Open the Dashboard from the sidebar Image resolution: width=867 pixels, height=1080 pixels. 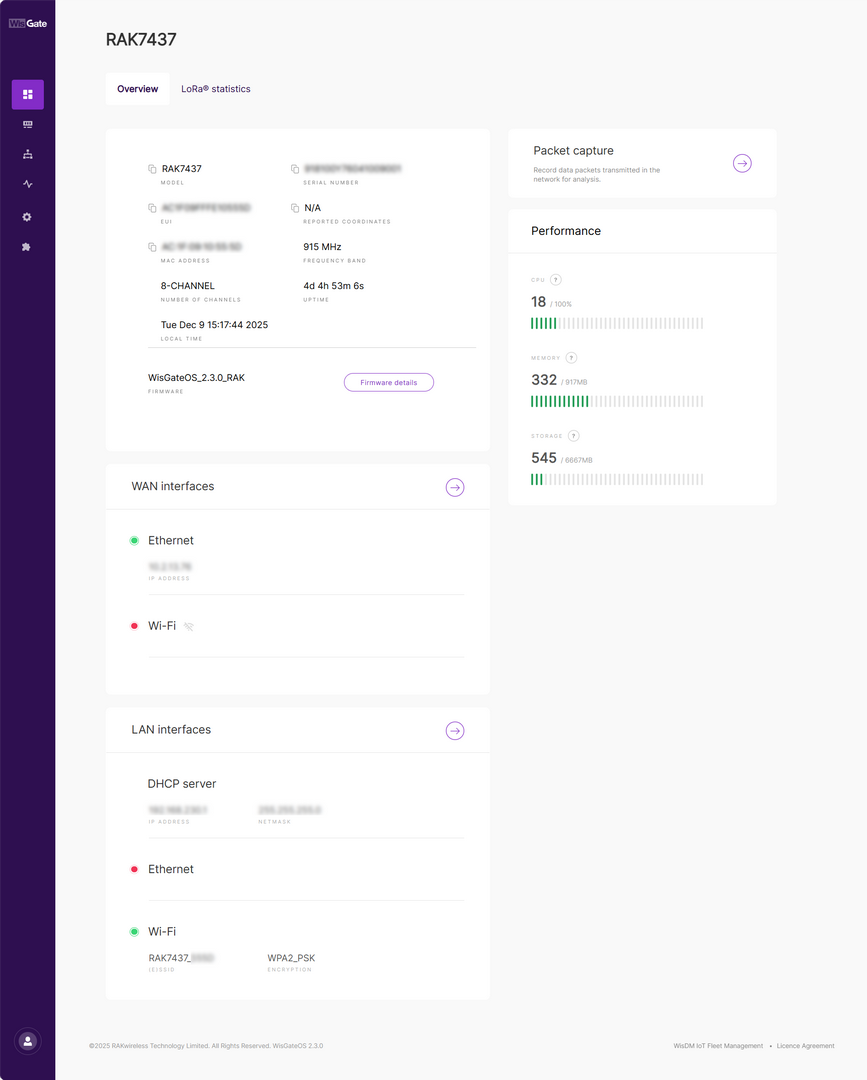coord(28,95)
